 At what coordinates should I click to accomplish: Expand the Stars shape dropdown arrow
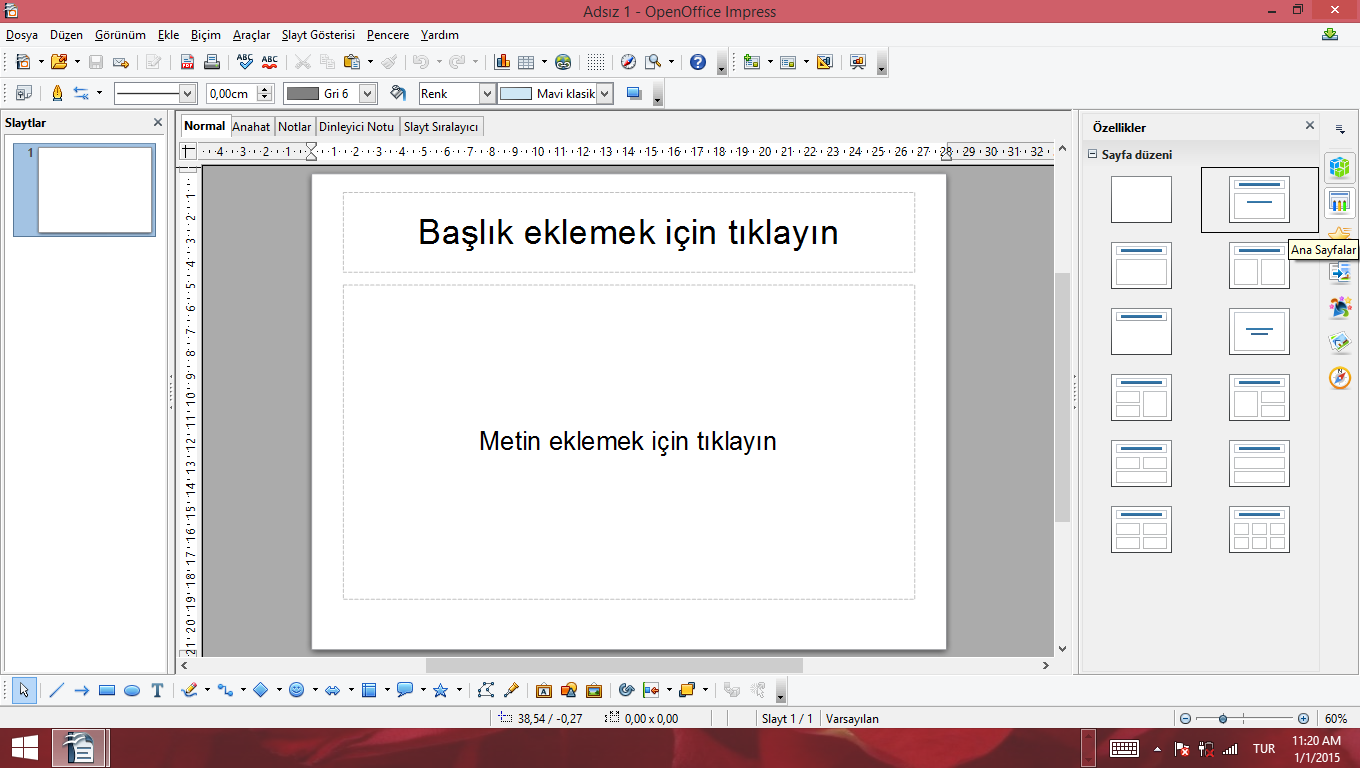[459, 690]
